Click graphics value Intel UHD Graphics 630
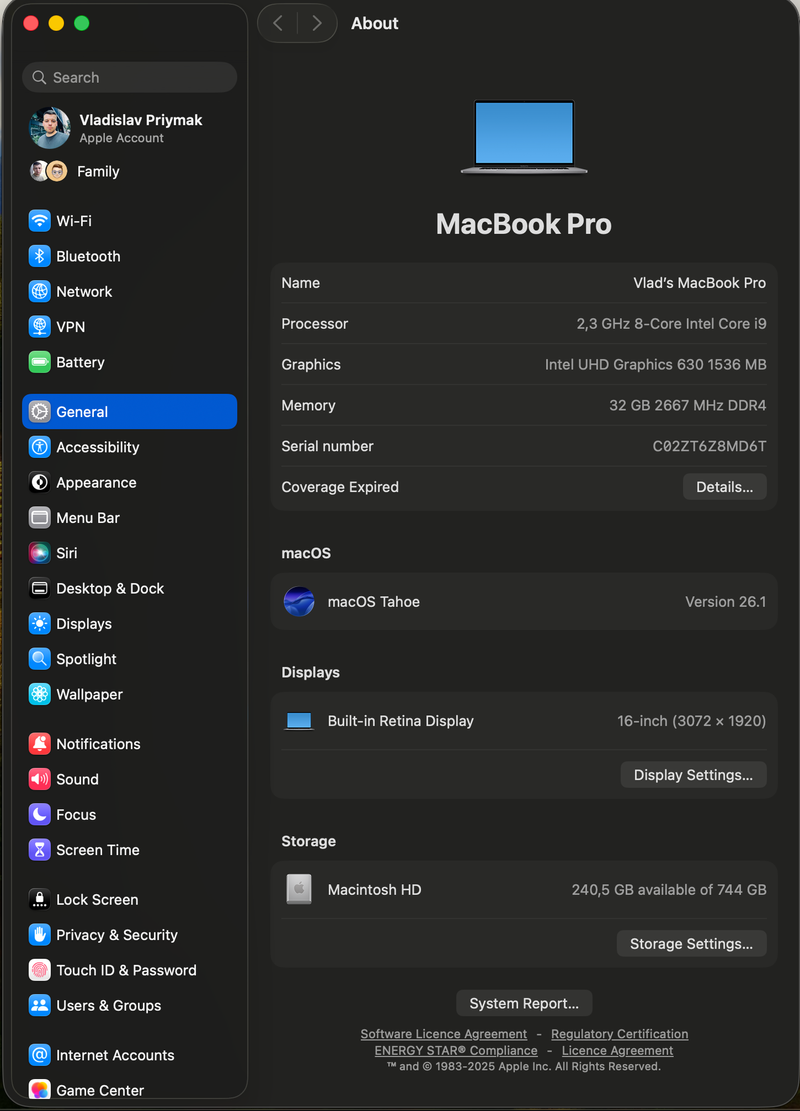 click(655, 364)
